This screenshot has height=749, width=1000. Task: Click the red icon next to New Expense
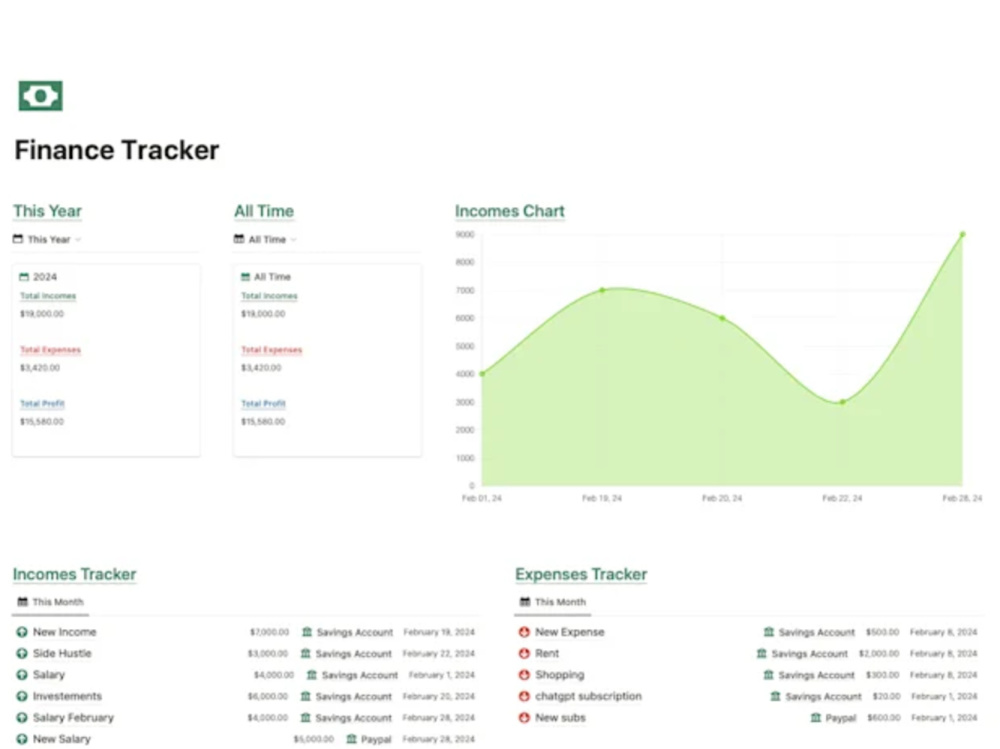point(524,632)
